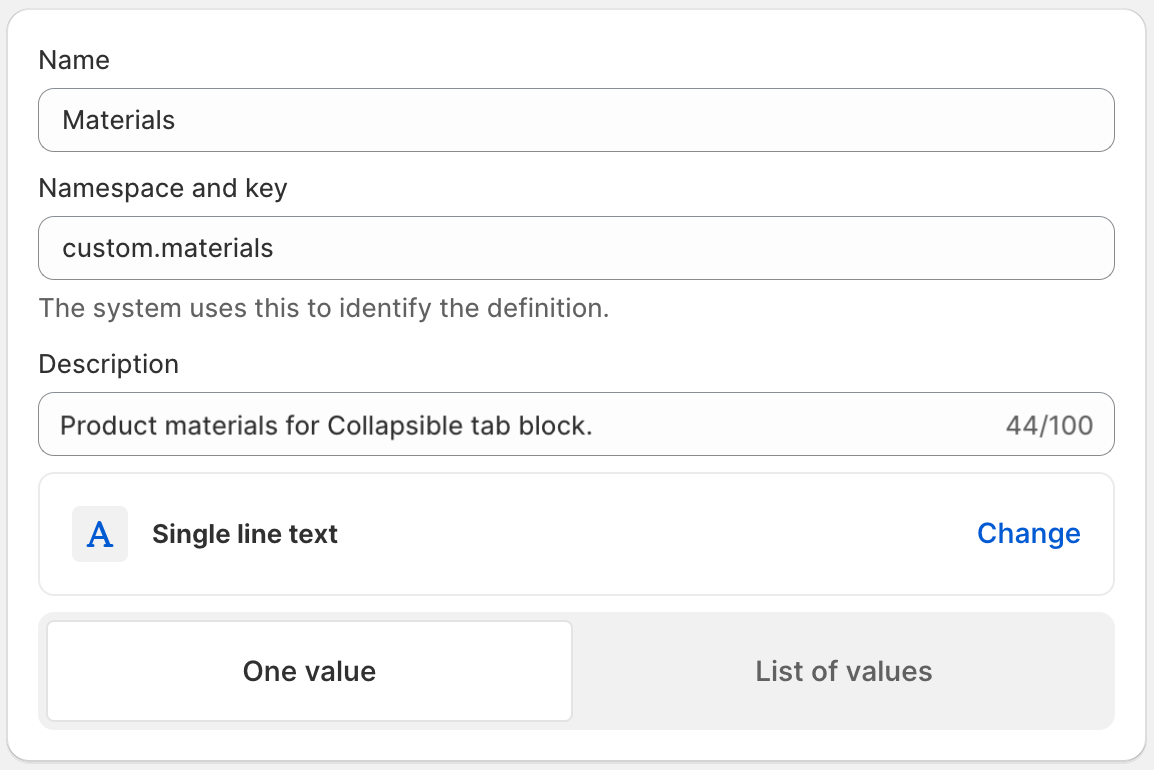Click the empty right side of the Name field
The width and height of the screenshot is (1154, 770).
click(800, 120)
